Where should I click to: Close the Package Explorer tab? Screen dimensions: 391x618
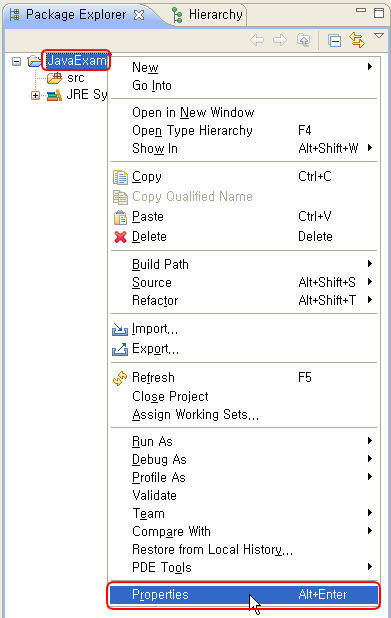[139, 15]
